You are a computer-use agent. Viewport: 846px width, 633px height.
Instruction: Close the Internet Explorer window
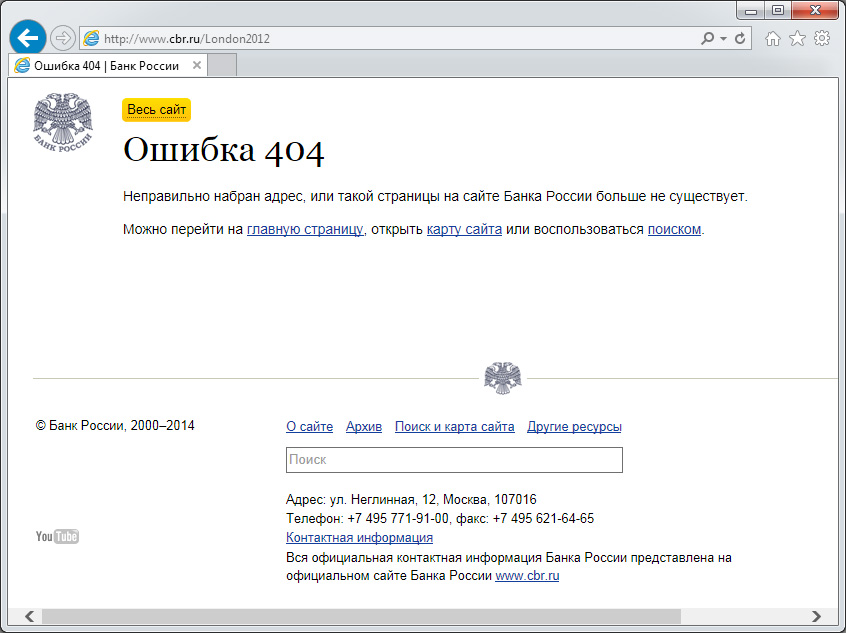tap(815, 10)
